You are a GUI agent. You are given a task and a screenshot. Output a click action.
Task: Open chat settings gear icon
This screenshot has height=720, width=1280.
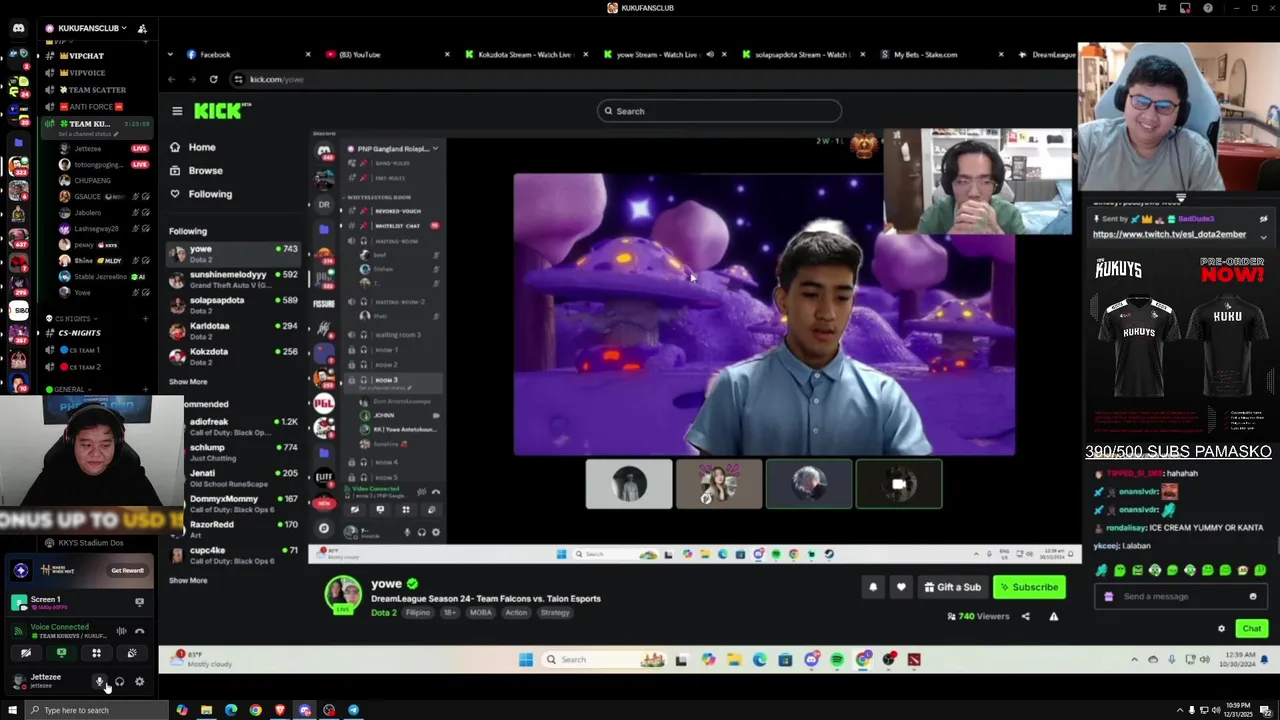tap(1221, 629)
